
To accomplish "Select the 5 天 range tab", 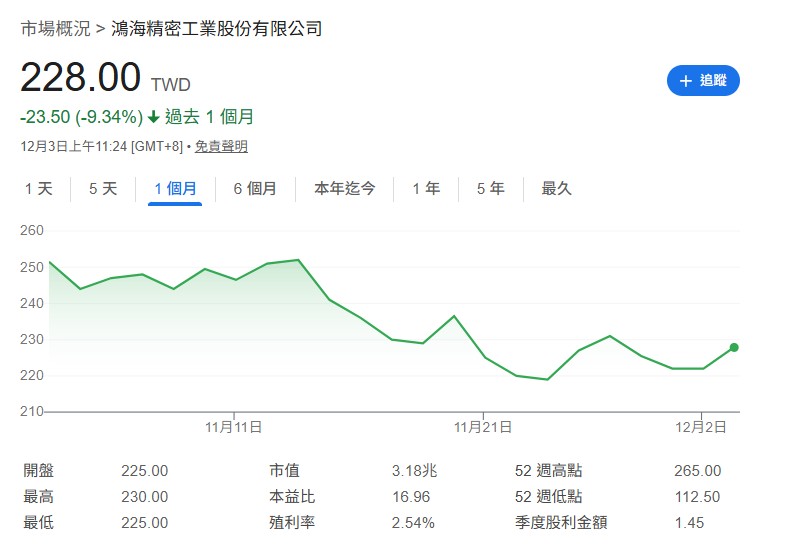I will click(103, 189).
